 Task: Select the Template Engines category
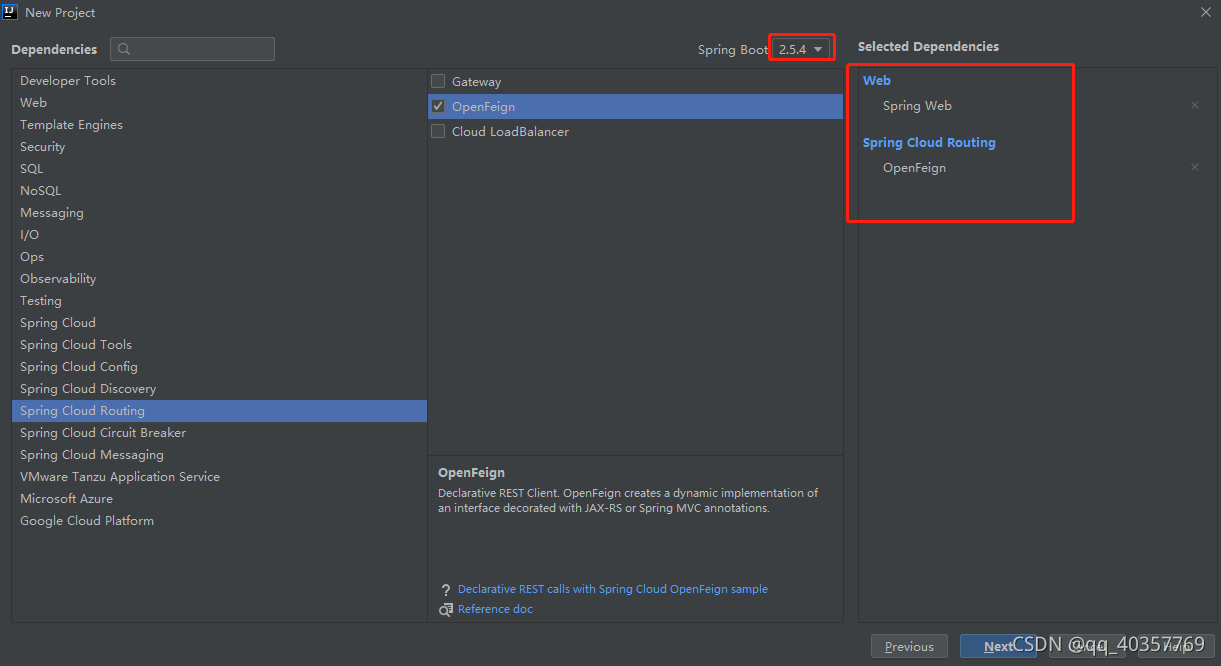click(x=219, y=125)
